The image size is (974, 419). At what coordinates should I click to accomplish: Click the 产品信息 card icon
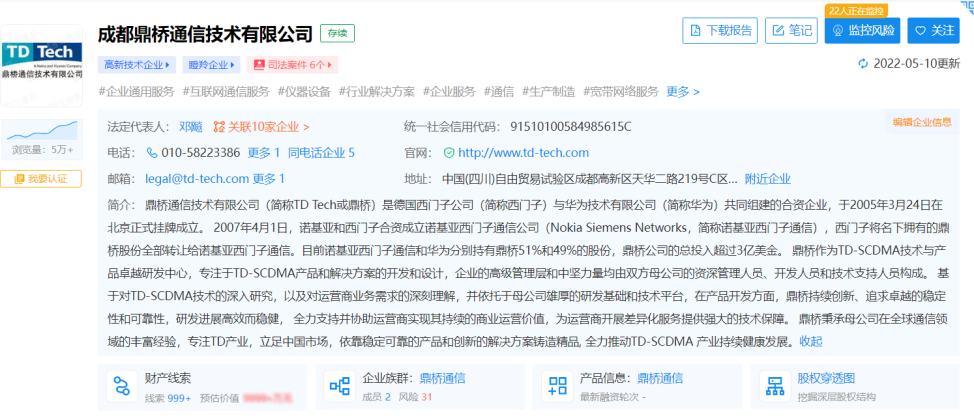coord(557,386)
